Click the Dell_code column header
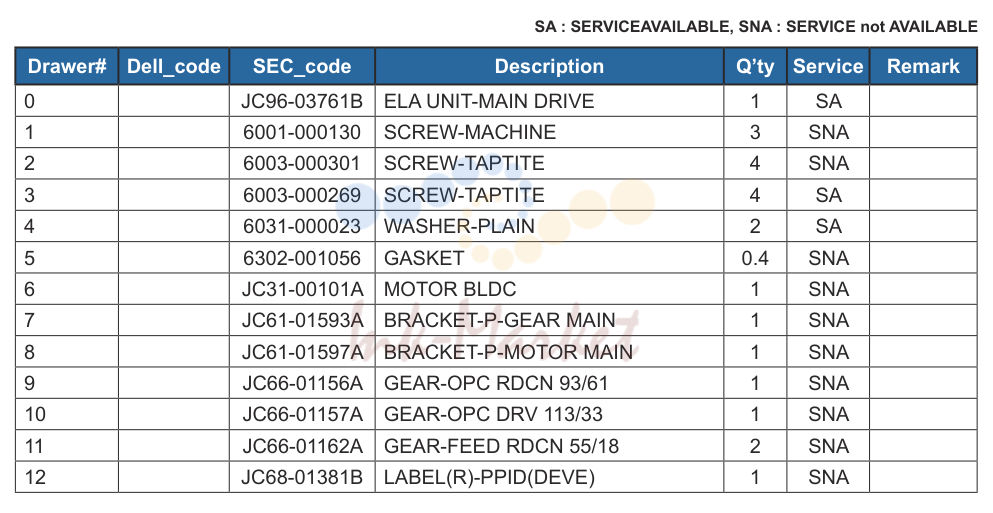This screenshot has height=513, width=993. (x=174, y=66)
